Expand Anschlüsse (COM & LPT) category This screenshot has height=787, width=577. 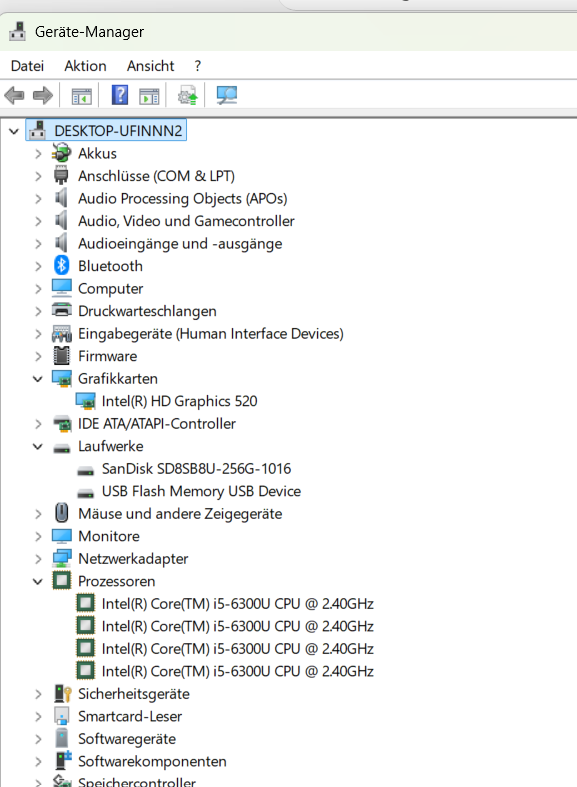pyautogui.click(x=38, y=176)
